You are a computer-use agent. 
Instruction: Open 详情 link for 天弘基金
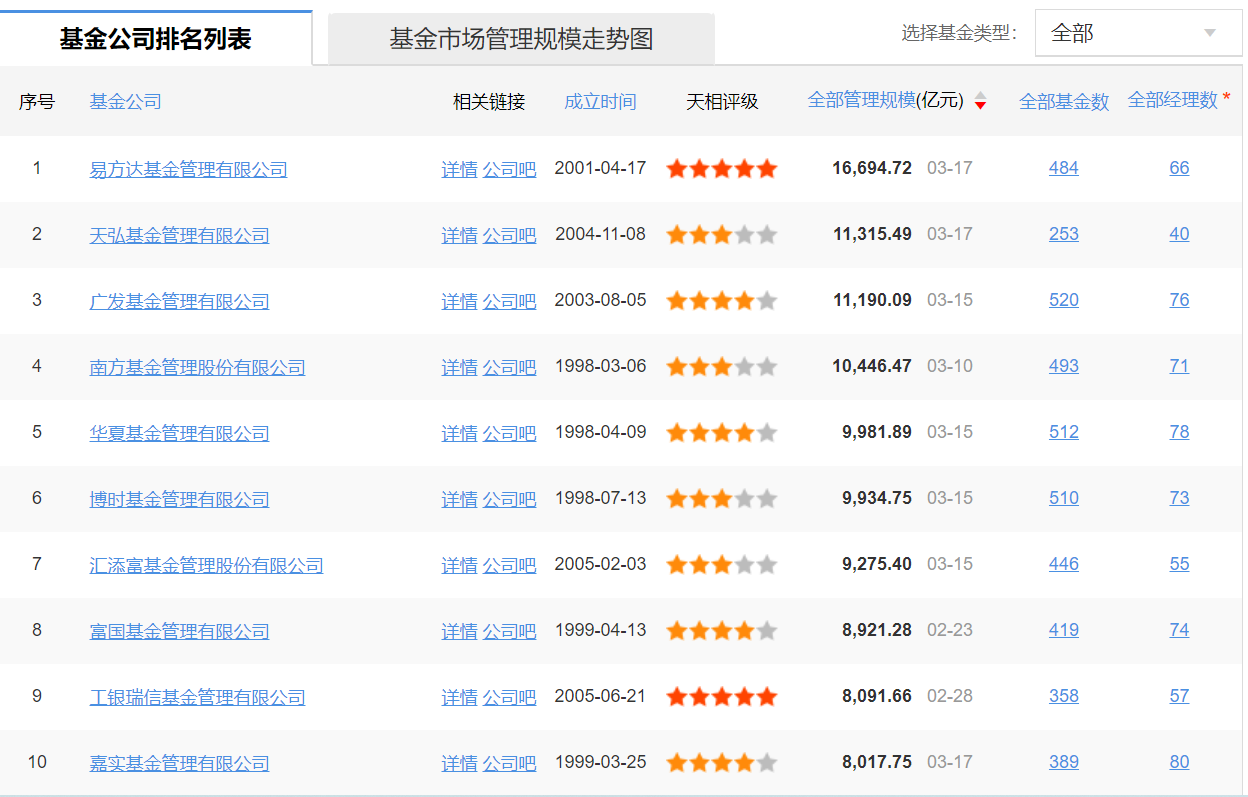coord(459,235)
